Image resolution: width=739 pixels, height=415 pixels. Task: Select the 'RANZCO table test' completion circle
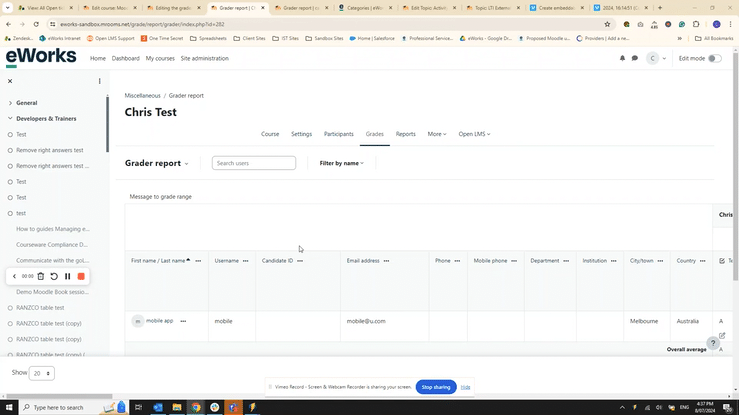[x=10, y=308]
